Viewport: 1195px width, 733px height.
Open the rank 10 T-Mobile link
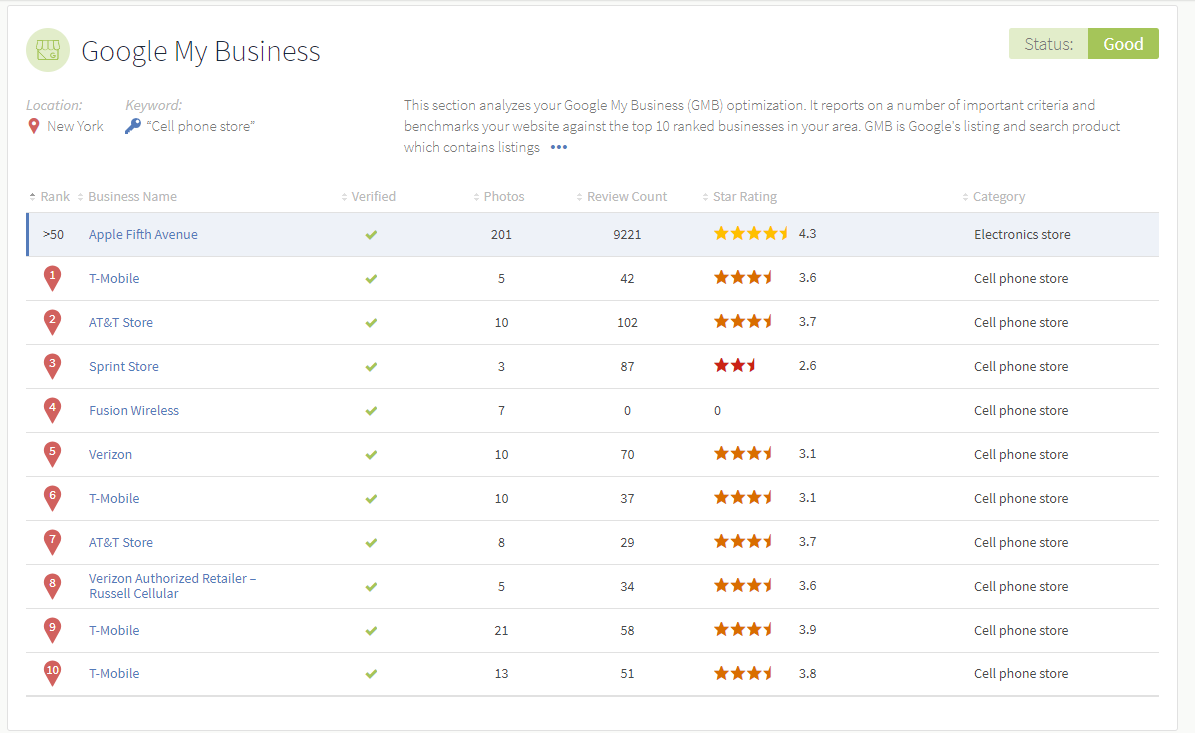[x=114, y=674]
